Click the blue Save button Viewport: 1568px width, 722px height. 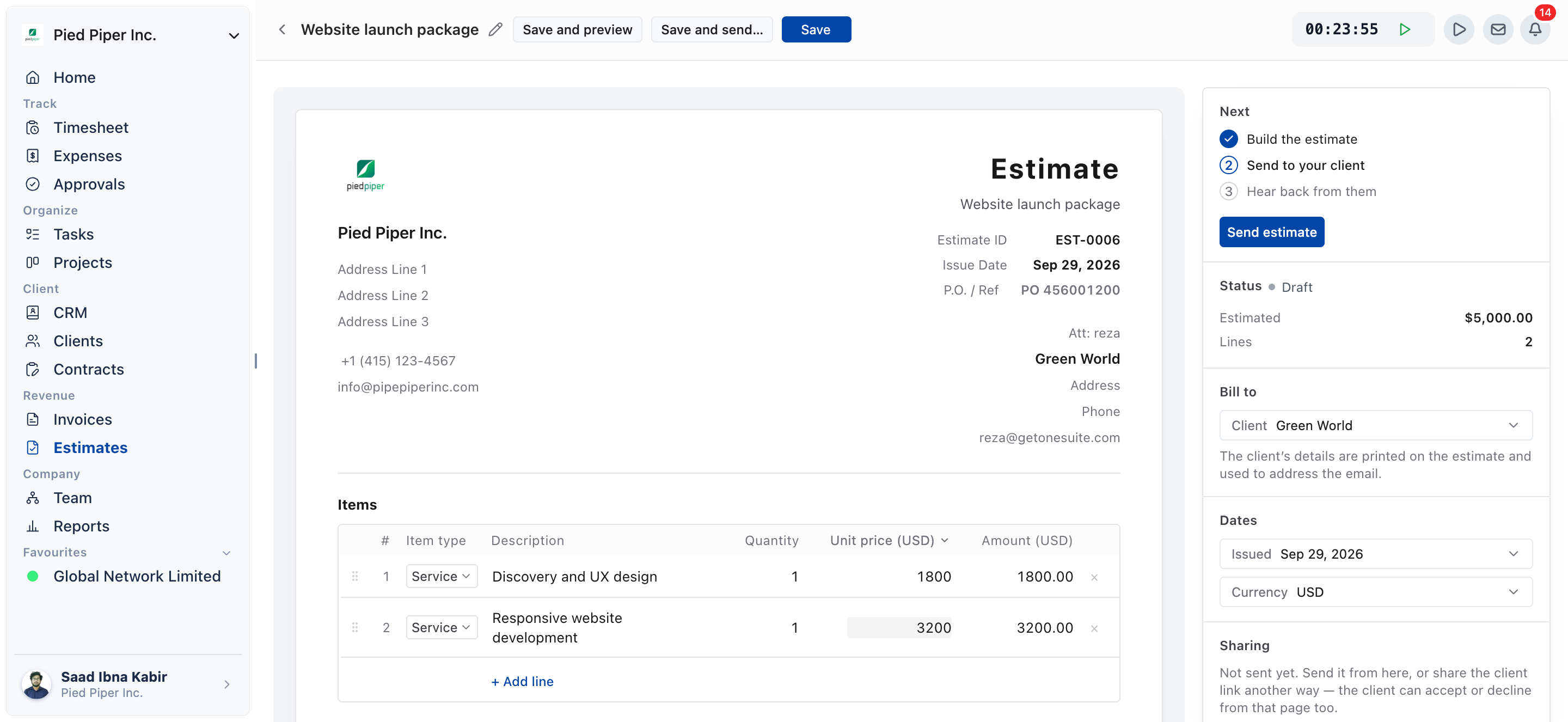tap(816, 29)
